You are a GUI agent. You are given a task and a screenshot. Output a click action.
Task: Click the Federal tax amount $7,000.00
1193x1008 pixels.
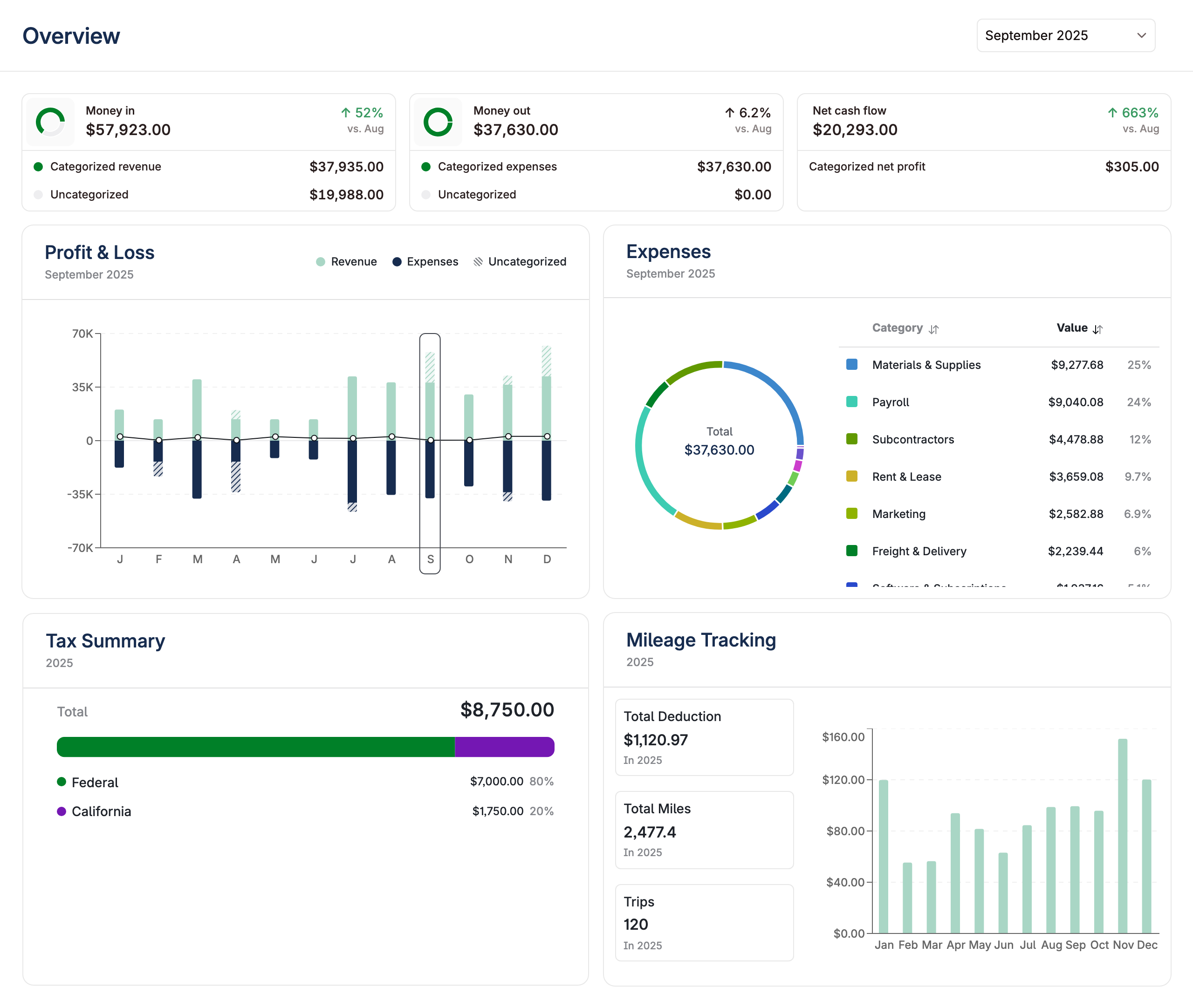click(x=496, y=781)
